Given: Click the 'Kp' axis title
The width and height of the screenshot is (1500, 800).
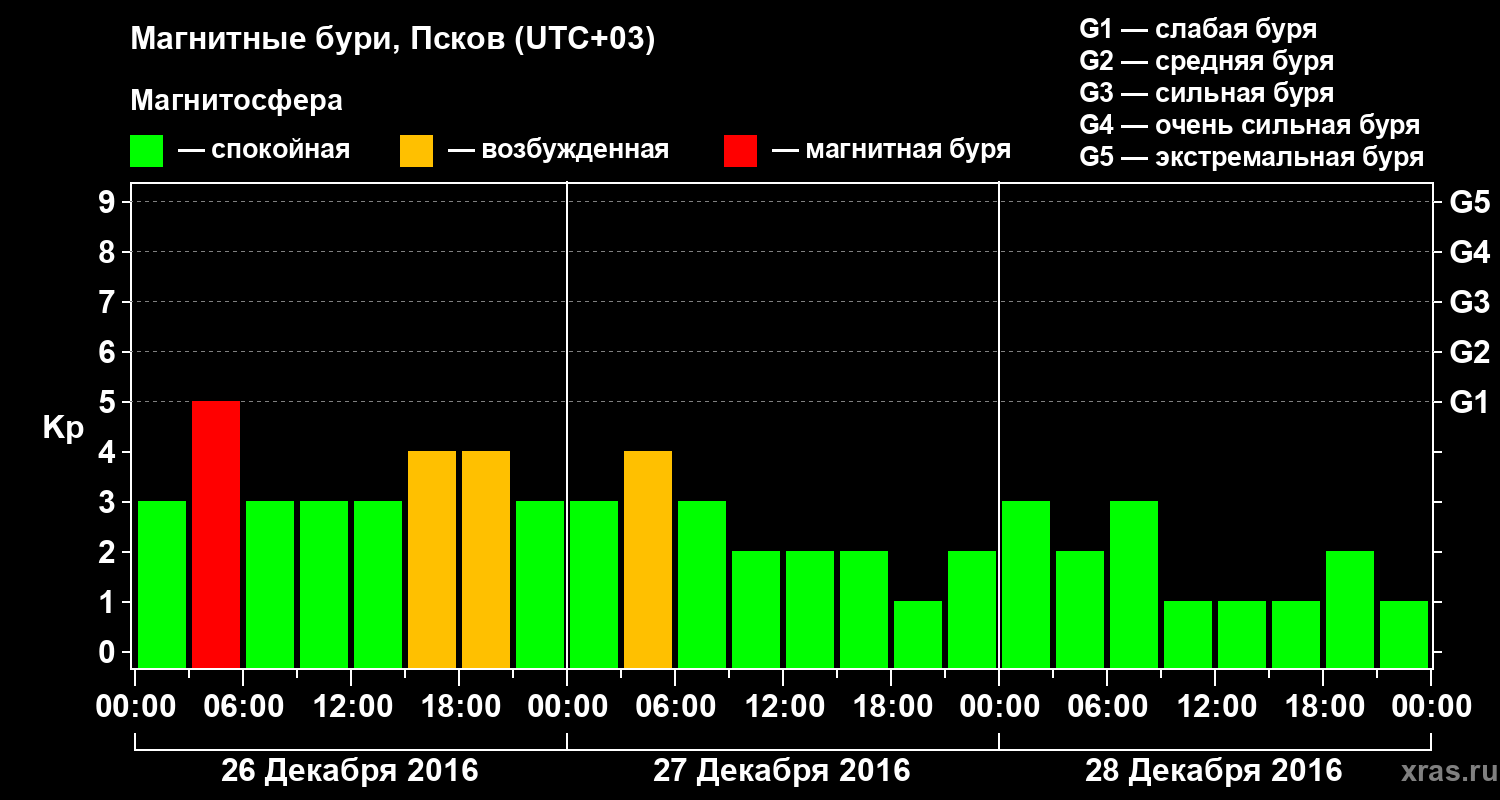Looking at the screenshot, I should [63, 428].
